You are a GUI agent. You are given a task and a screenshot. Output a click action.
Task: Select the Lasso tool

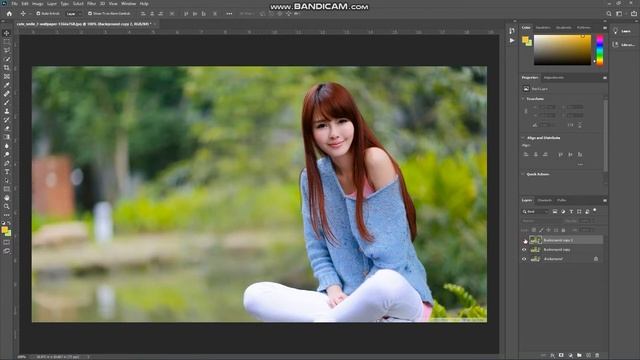point(7,50)
